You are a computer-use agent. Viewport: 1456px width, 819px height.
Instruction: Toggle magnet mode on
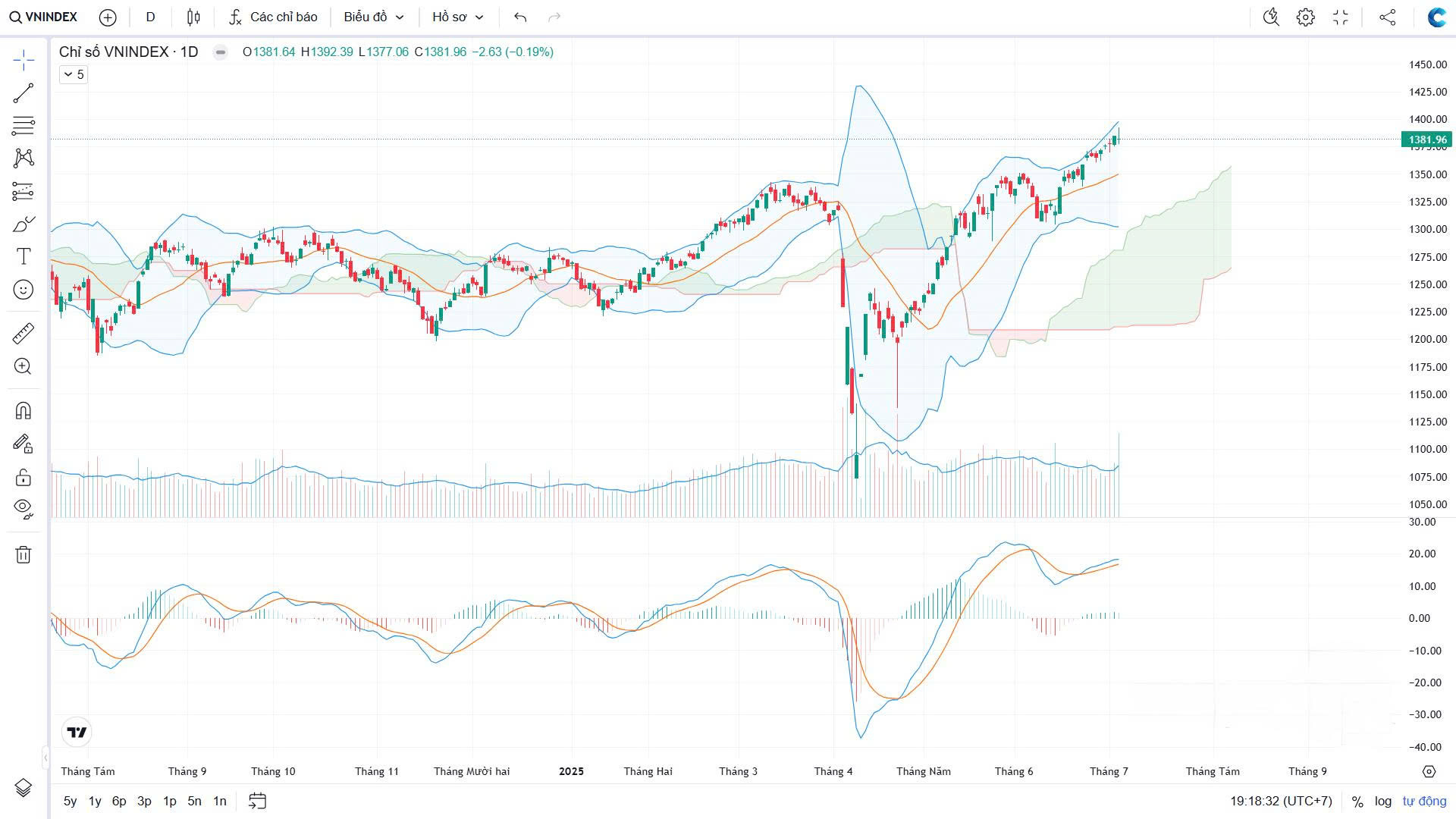click(x=24, y=411)
